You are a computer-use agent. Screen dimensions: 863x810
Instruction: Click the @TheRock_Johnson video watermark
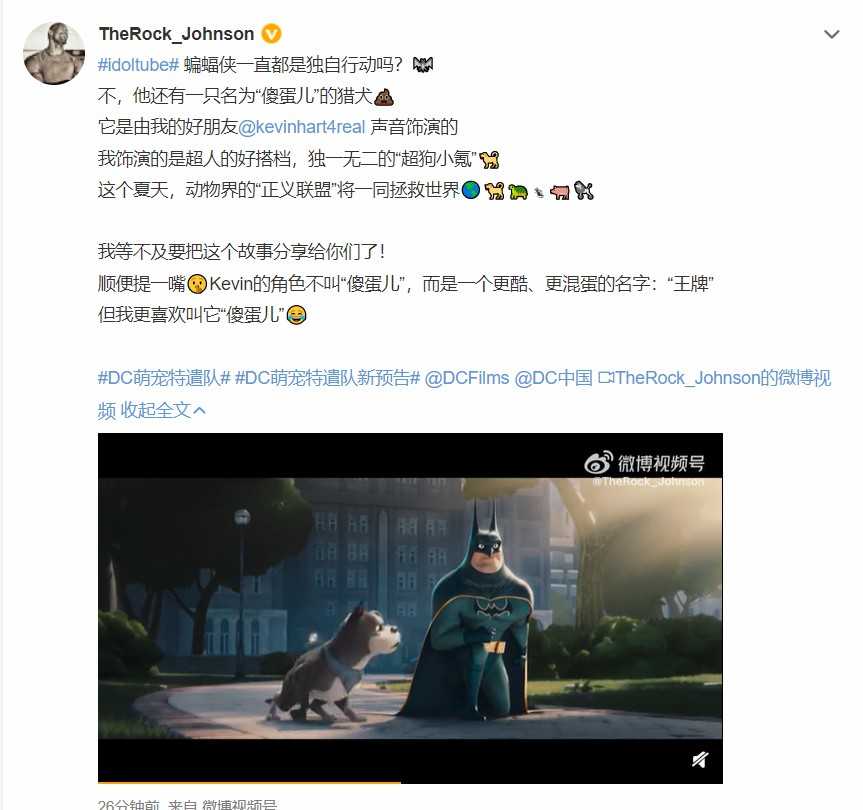click(x=648, y=482)
